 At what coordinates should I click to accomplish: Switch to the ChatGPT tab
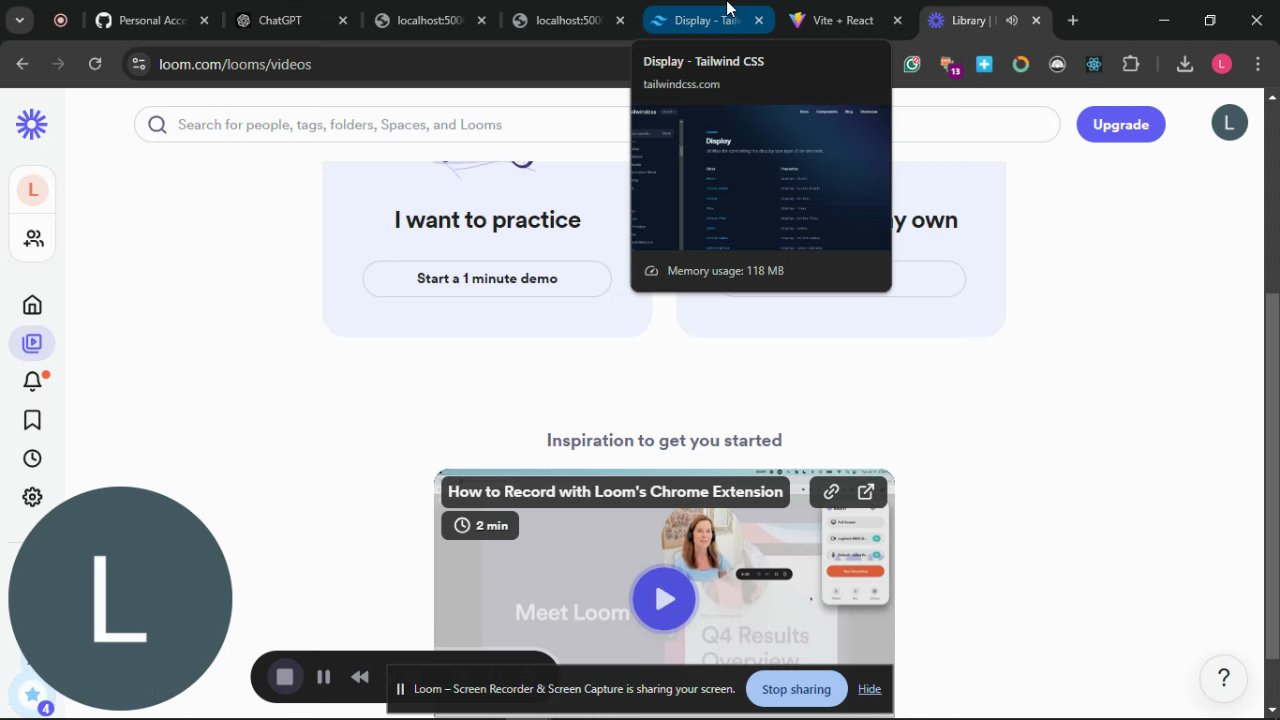[290, 20]
